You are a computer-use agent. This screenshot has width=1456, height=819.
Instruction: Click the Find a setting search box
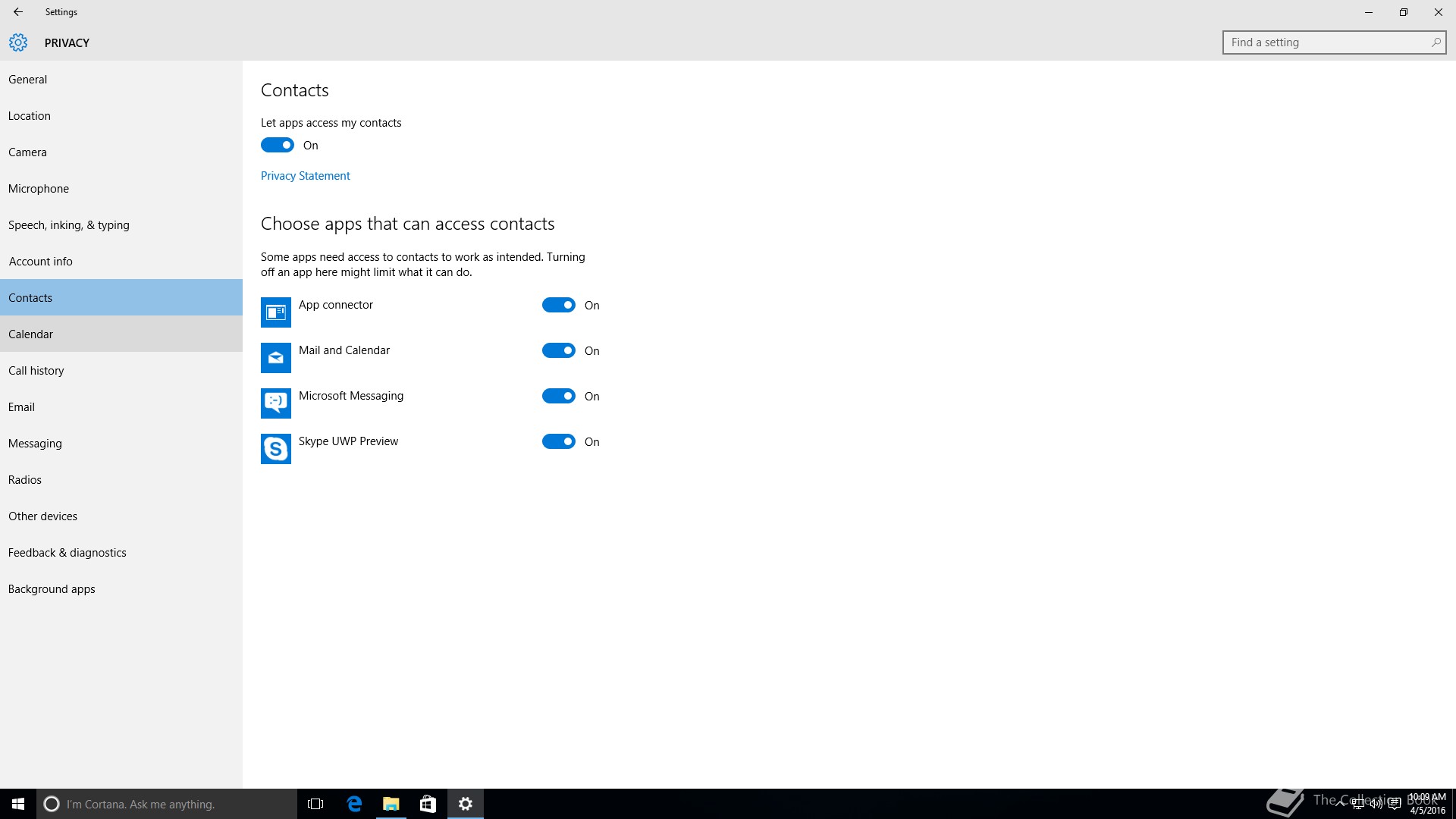click(x=1334, y=42)
